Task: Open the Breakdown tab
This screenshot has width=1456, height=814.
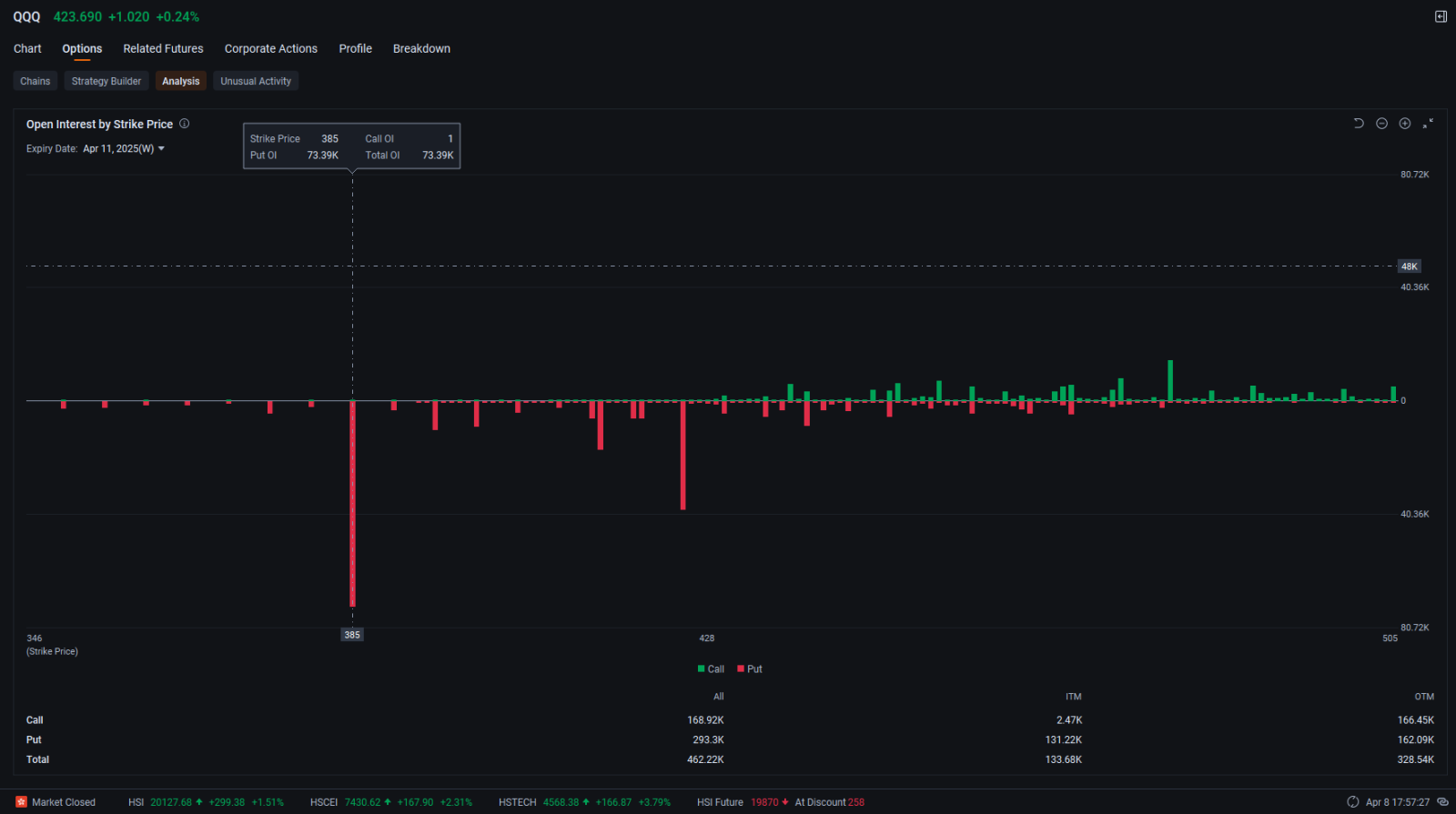Action: pyautogui.click(x=421, y=49)
